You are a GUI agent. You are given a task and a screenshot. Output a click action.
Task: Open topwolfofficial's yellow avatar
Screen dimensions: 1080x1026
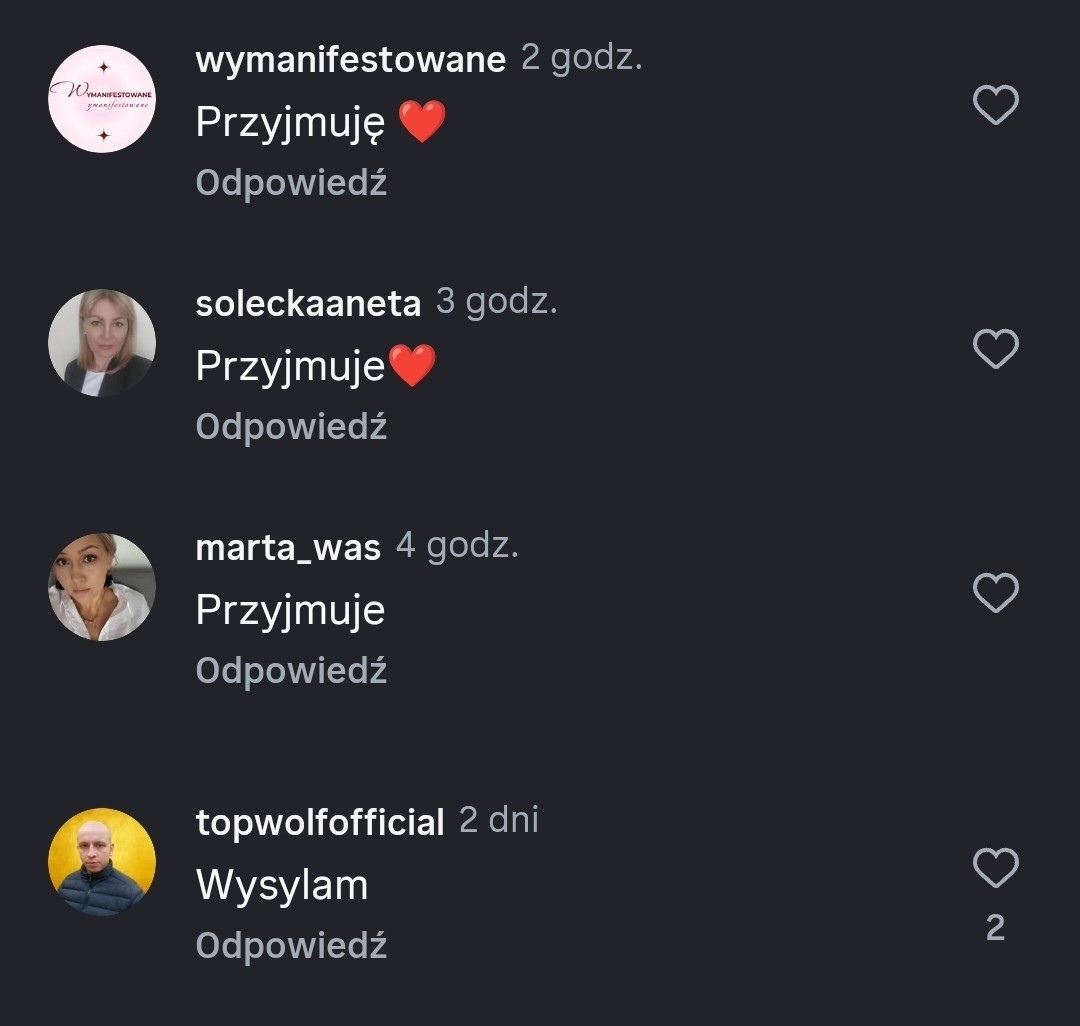(x=102, y=862)
